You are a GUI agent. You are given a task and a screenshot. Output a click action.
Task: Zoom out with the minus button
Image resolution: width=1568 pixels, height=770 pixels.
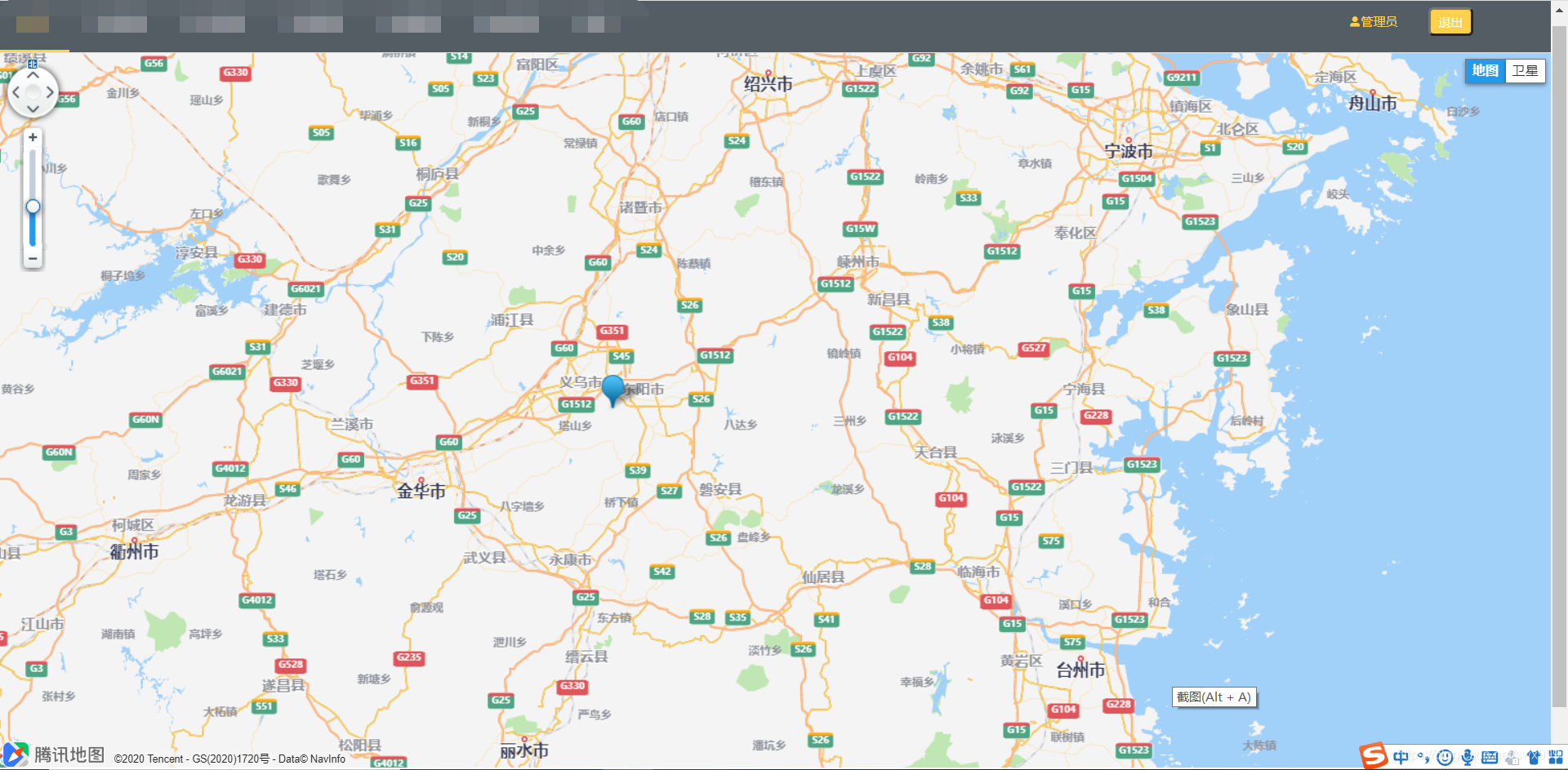click(x=33, y=258)
